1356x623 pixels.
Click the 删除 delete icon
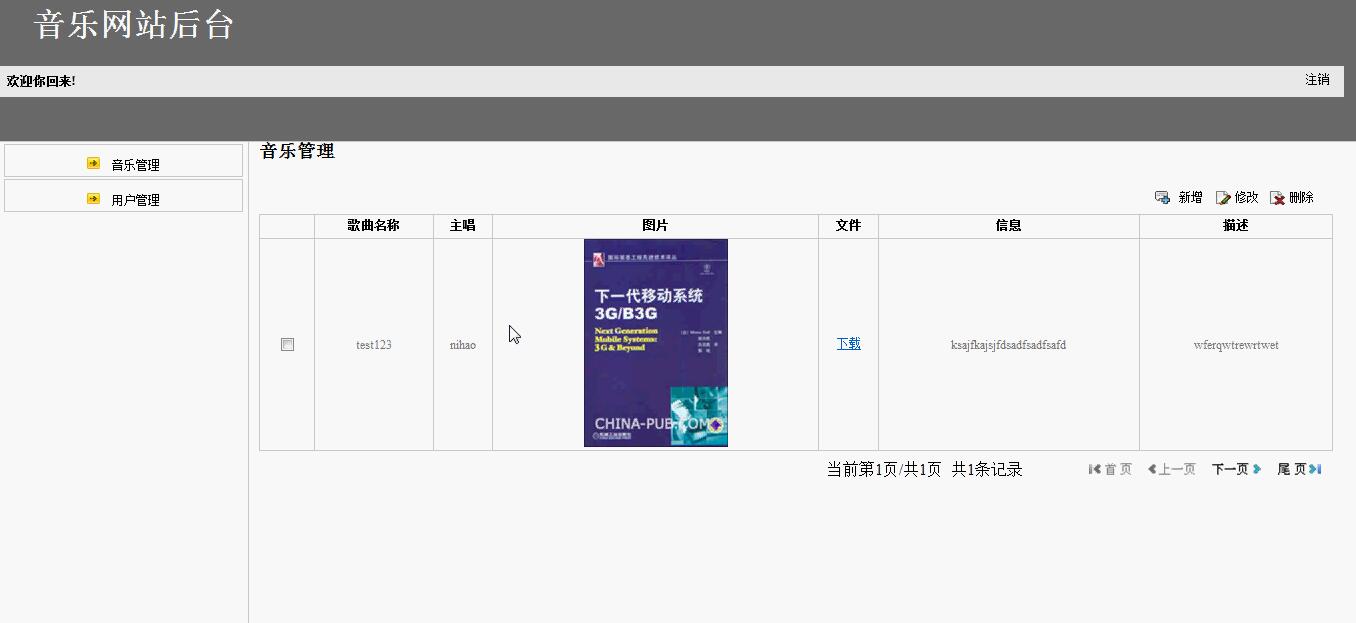tap(1277, 198)
